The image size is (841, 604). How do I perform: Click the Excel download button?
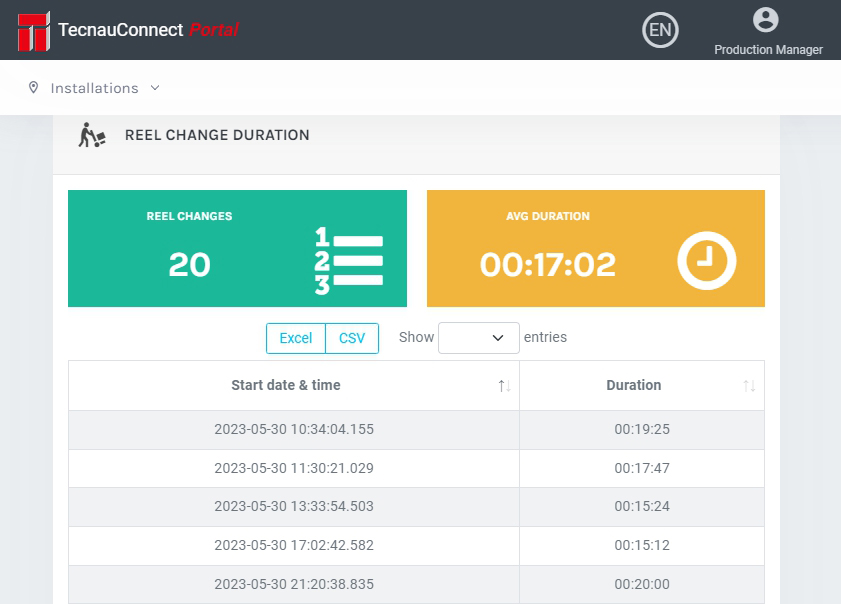[296, 338]
